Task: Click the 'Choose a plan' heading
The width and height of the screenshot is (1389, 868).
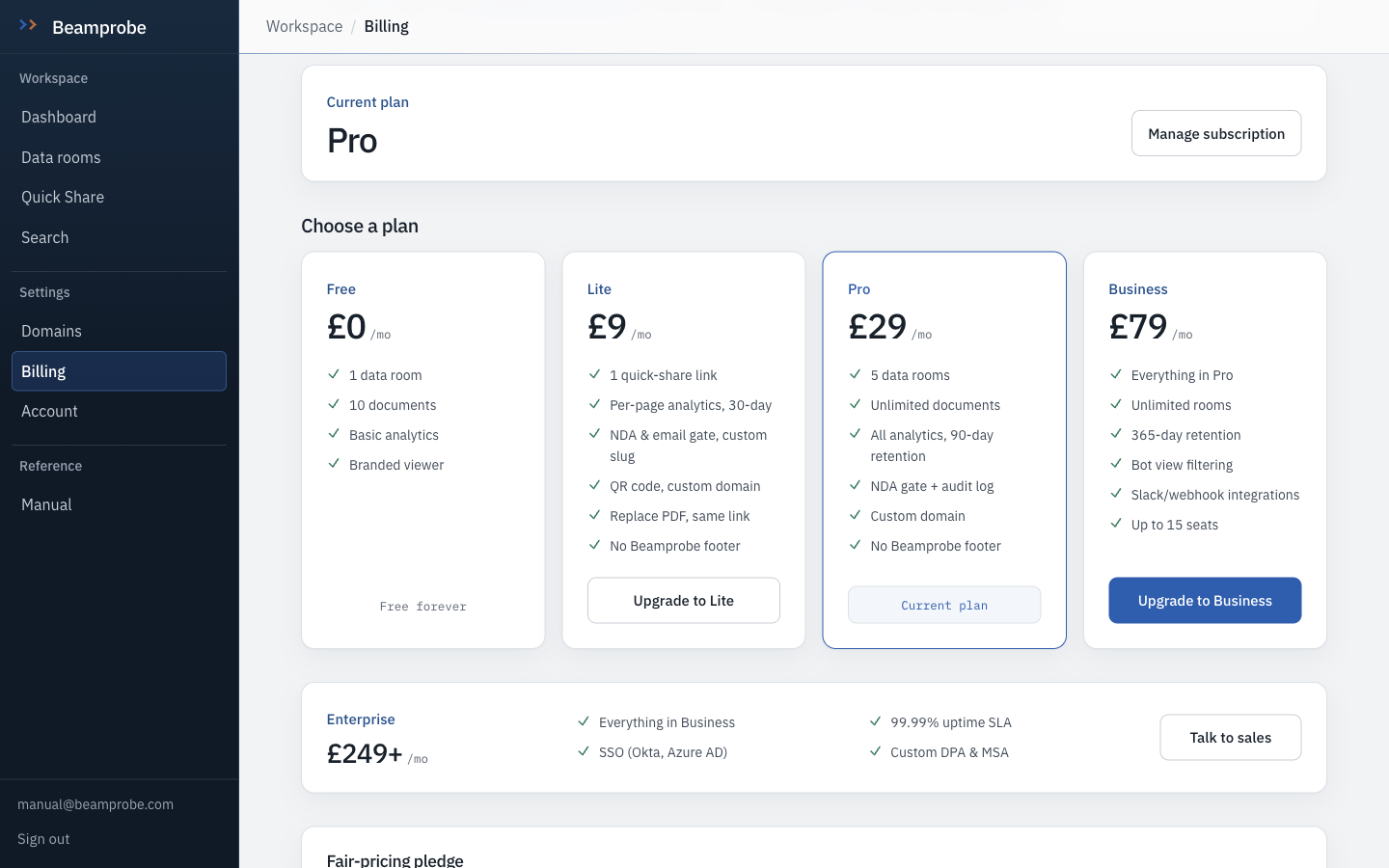Action: point(360,226)
